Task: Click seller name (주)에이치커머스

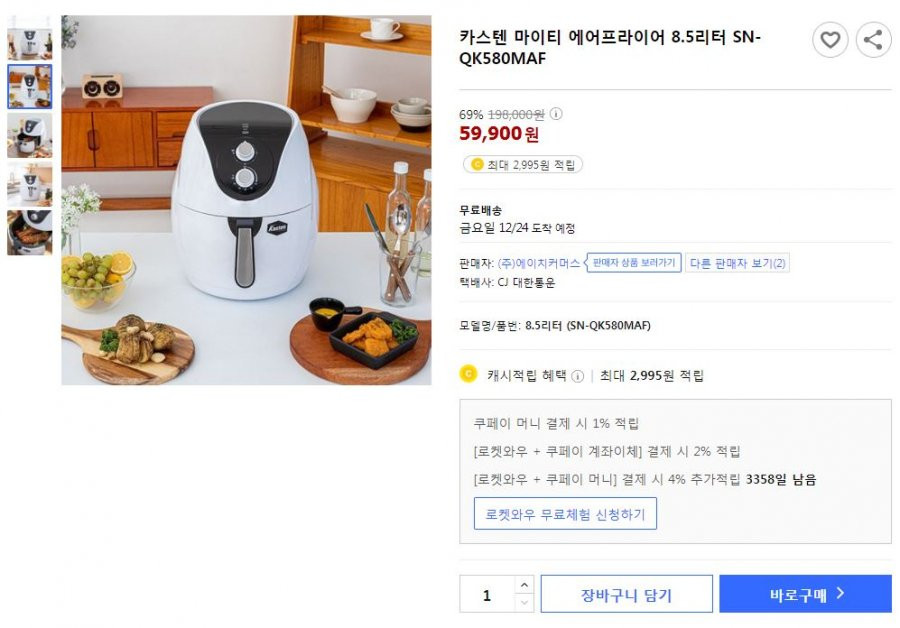Action: 538,263
